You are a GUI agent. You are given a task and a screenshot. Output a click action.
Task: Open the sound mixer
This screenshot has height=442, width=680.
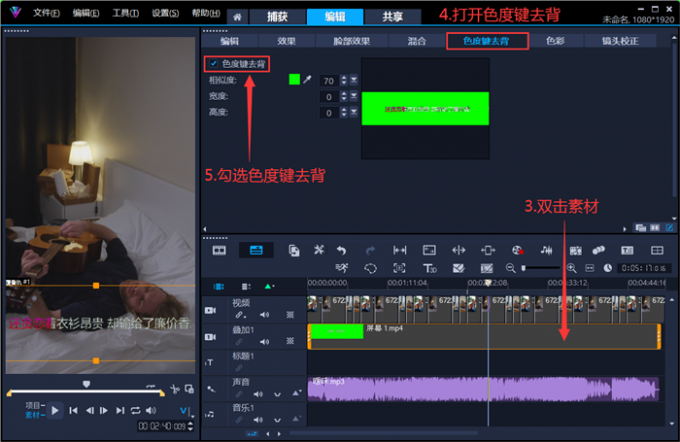pos(546,250)
